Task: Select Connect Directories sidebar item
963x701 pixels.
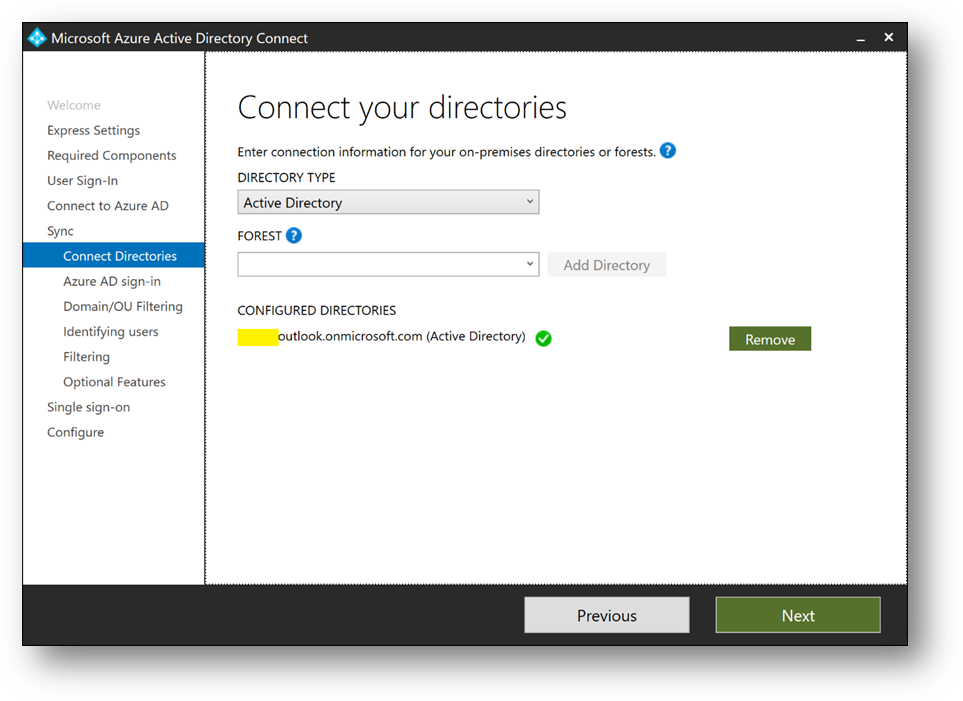Action: 114,256
